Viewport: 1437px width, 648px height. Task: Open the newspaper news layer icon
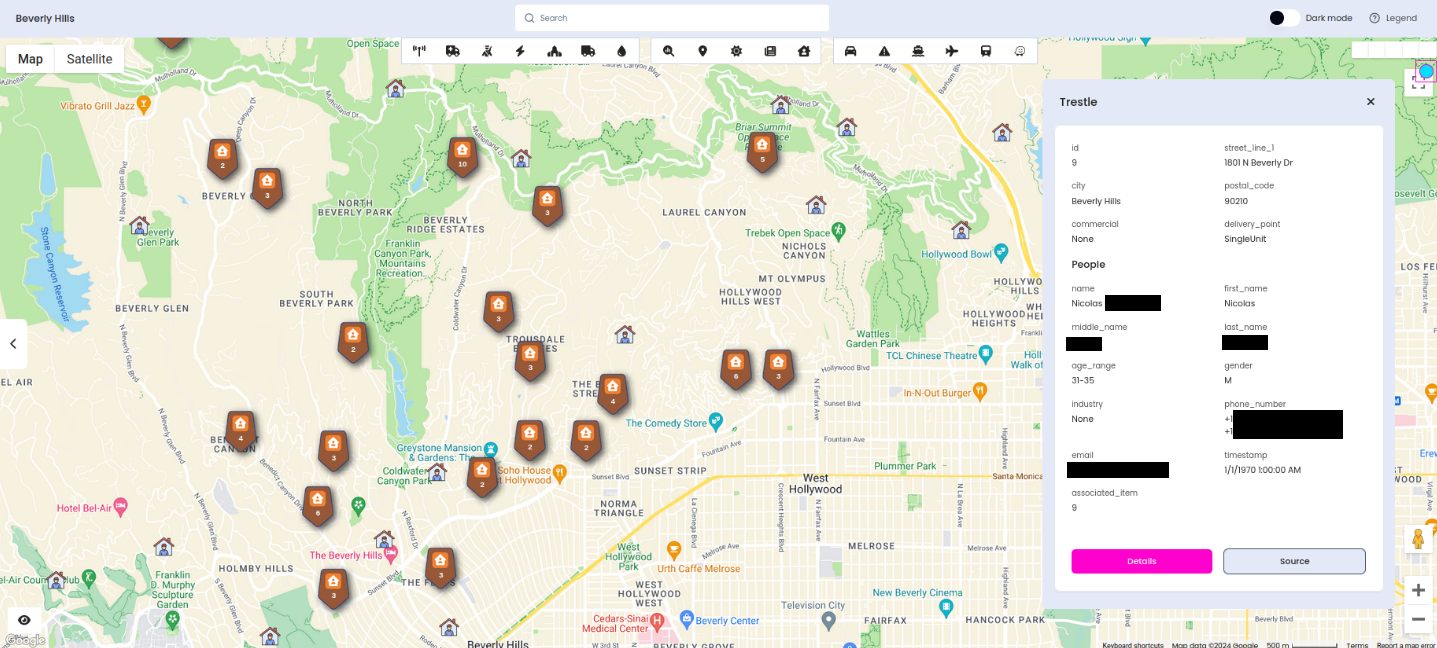[770, 51]
